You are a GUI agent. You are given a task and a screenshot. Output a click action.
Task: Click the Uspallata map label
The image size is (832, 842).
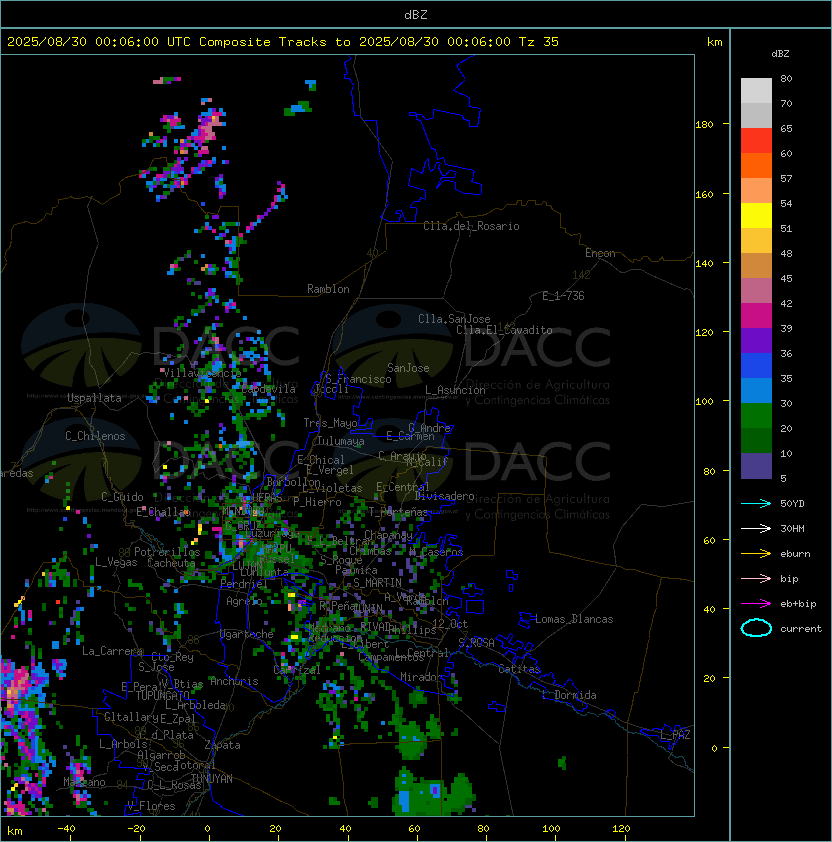[94, 398]
